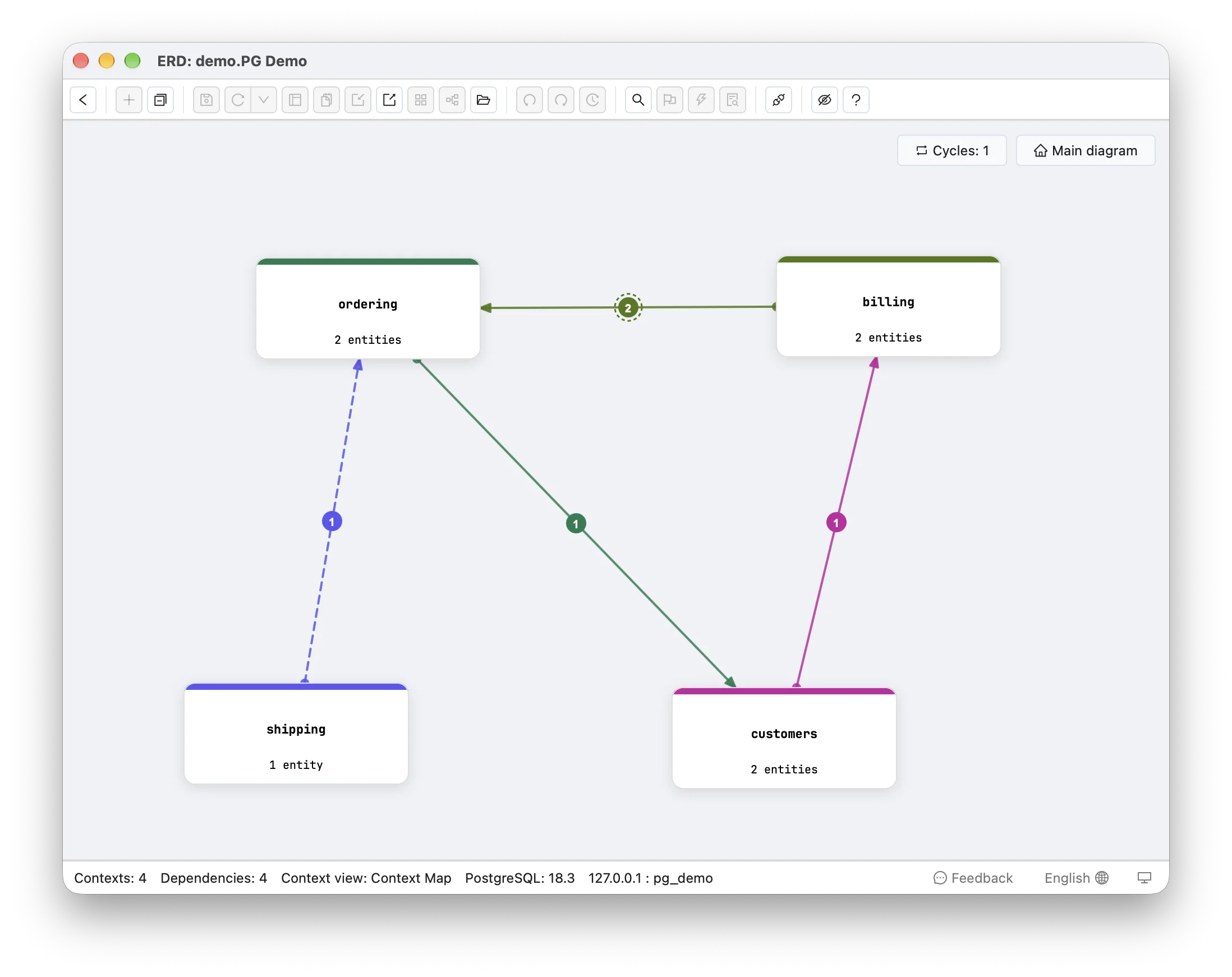Click the plus add button

pyautogui.click(x=128, y=100)
